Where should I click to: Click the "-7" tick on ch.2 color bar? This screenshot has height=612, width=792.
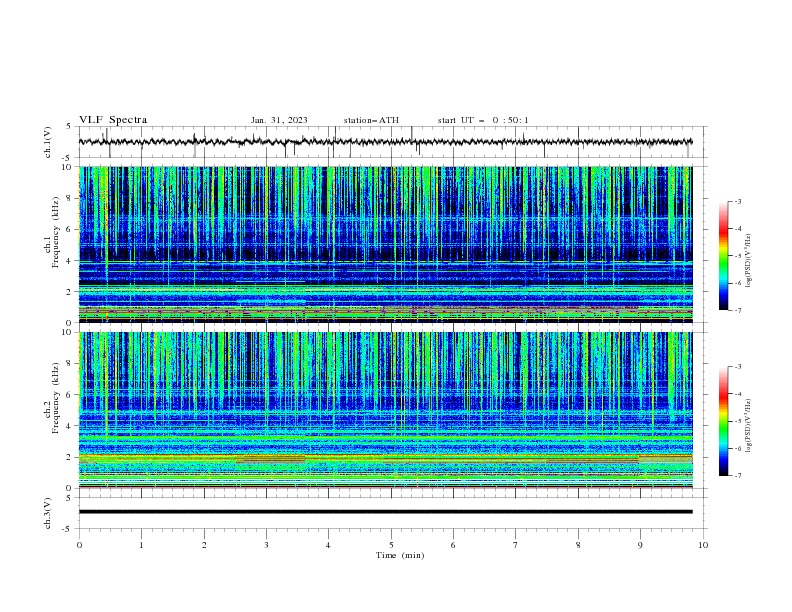(738, 475)
